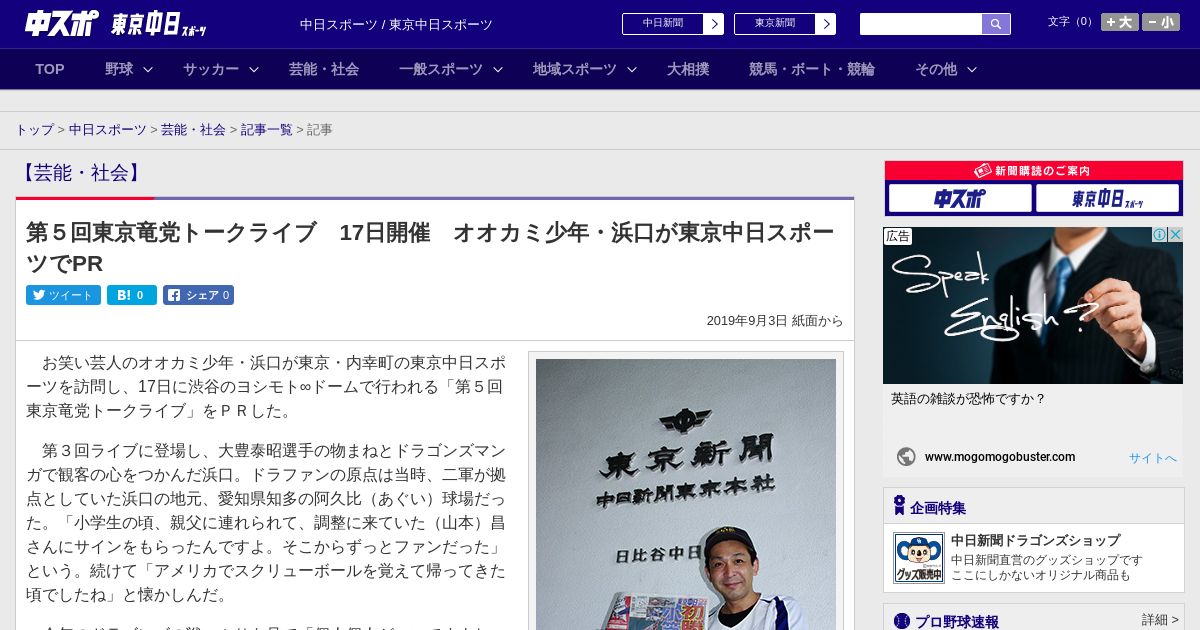Screen dimensions: 1200x630
Task: Click the 中日スポーツ / 東京中日スポーツ header text
Action: 396,24
